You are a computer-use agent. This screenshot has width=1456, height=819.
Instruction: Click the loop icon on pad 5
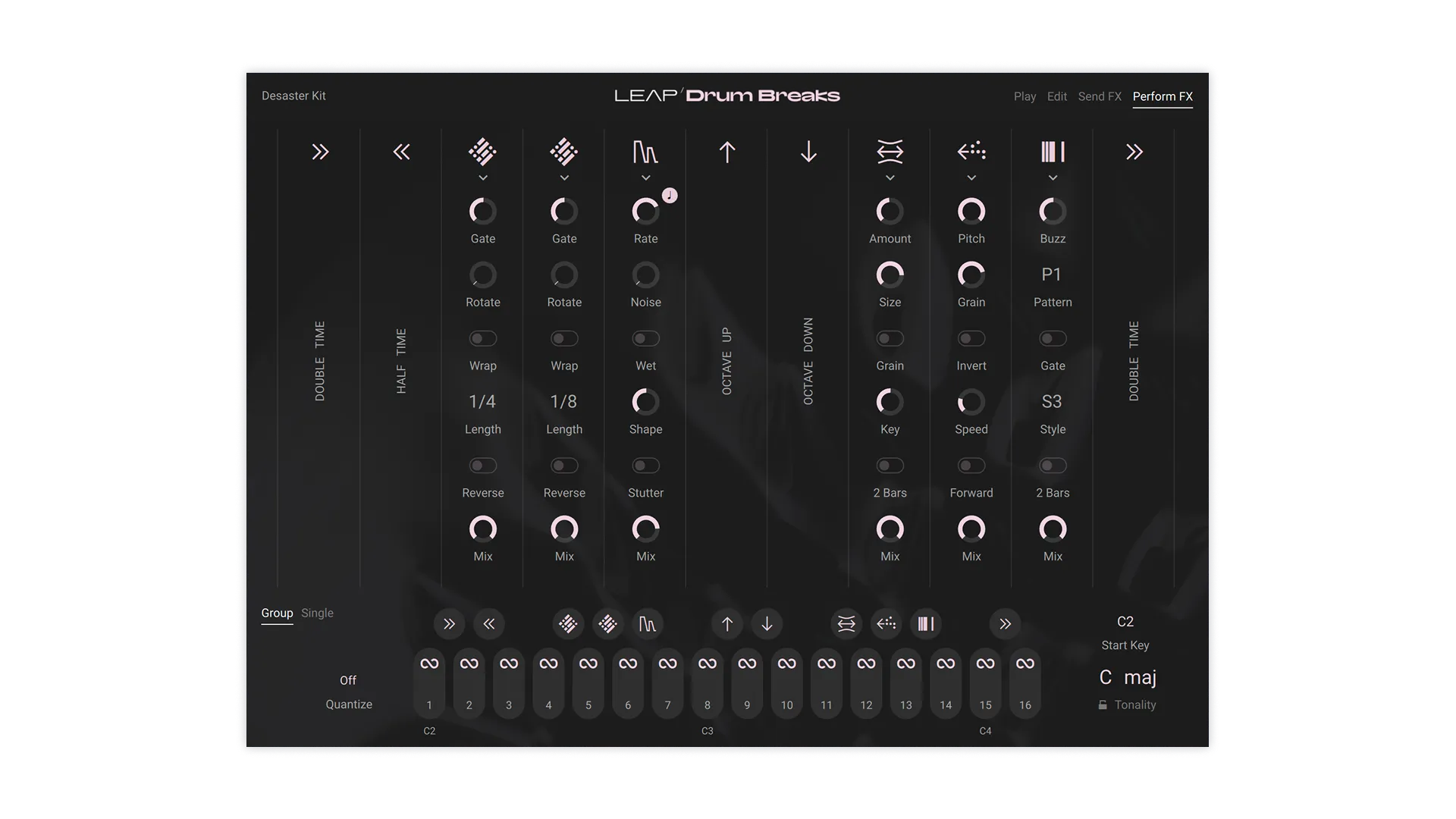[x=588, y=662]
